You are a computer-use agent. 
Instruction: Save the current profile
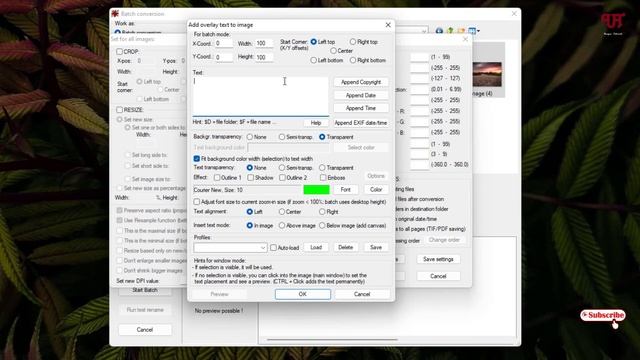click(x=376, y=247)
